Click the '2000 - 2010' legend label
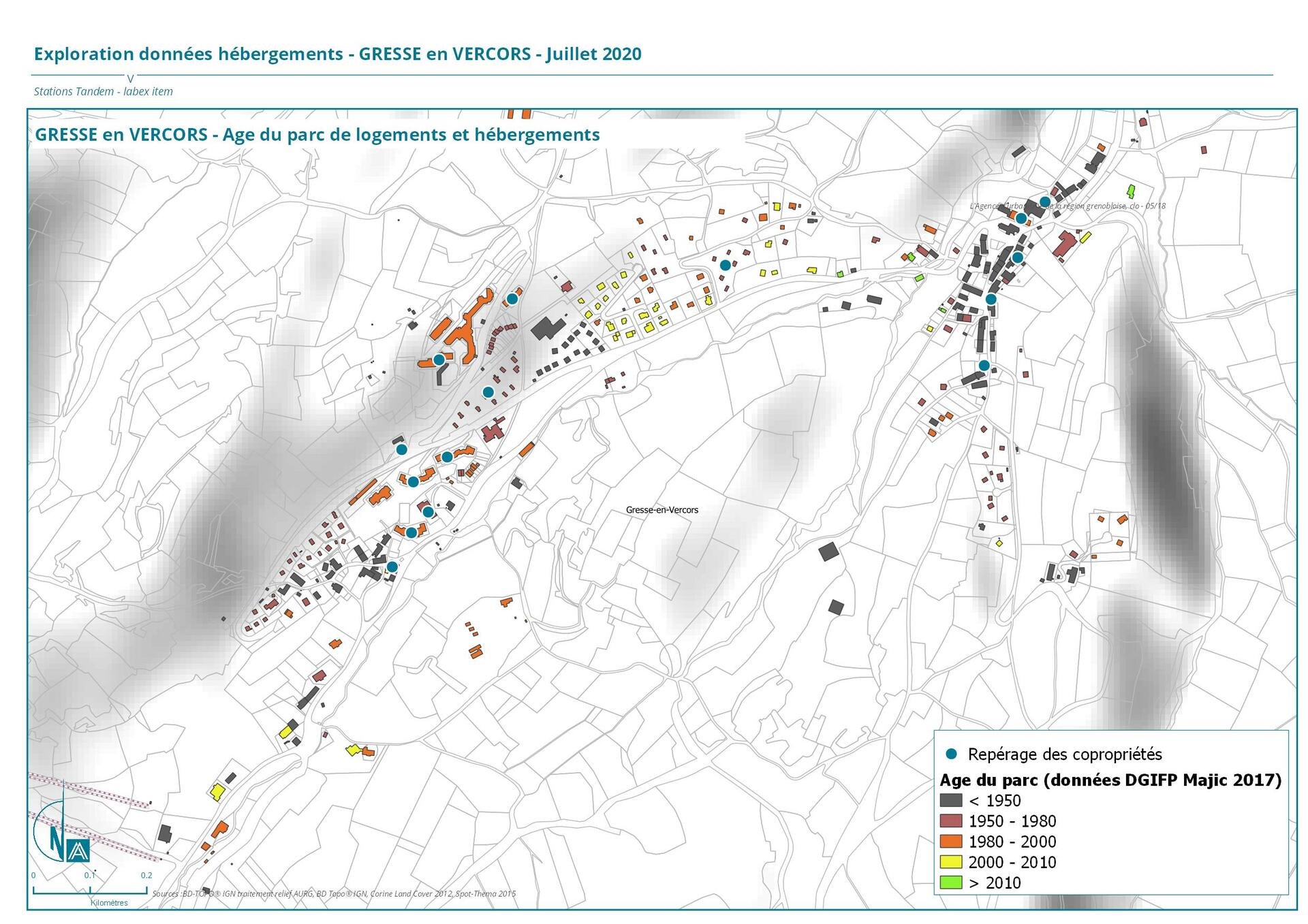1308x924 pixels. pyautogui.click(x=1012, y=862)
